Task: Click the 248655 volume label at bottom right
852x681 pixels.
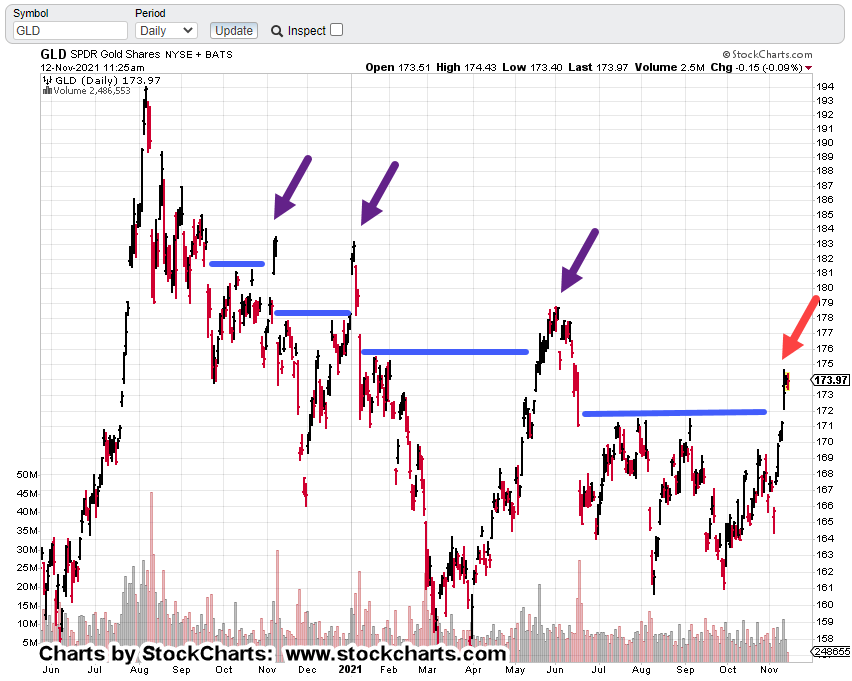Action: pyautogui.click(x=831, y=651)
